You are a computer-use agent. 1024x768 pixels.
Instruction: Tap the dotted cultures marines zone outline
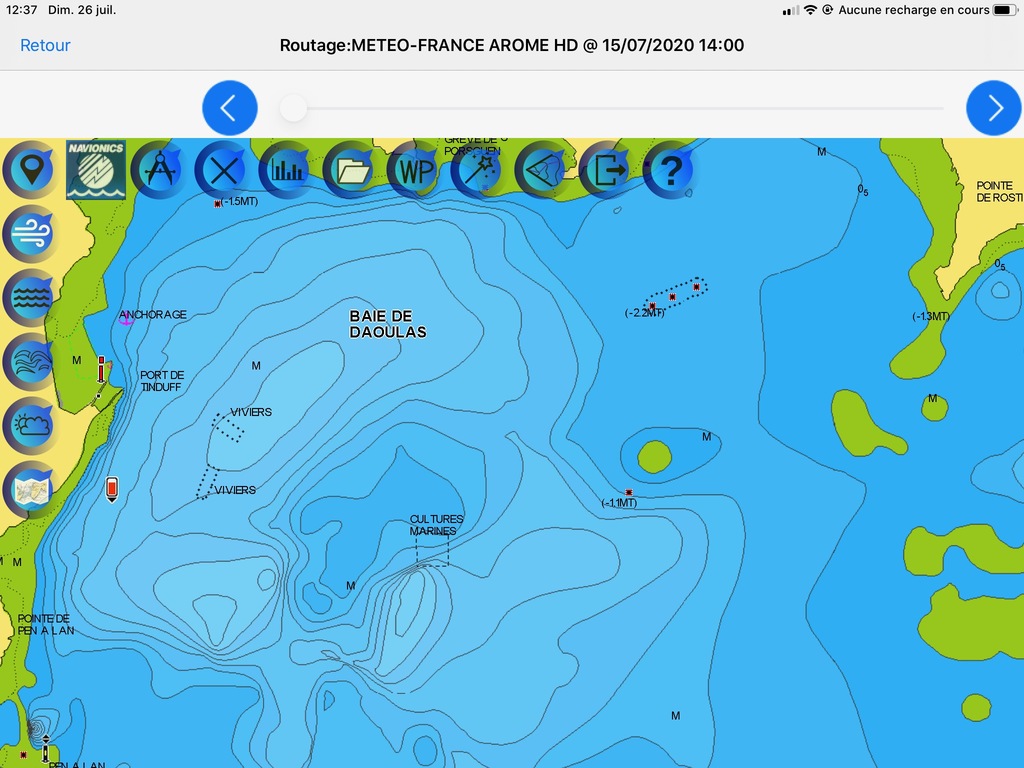(x=432, y=550)
